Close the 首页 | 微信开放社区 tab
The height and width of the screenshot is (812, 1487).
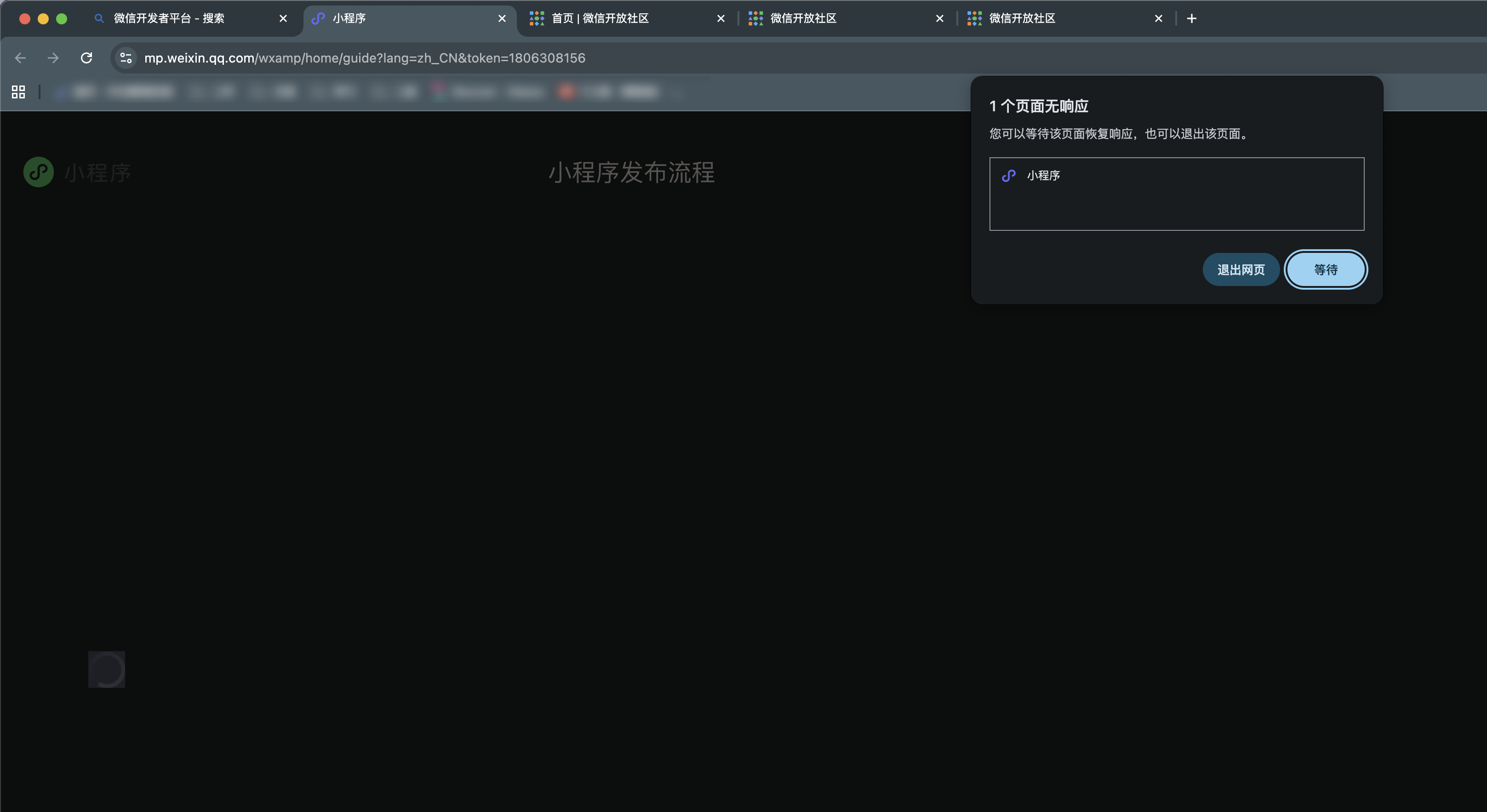coord(721,18)
